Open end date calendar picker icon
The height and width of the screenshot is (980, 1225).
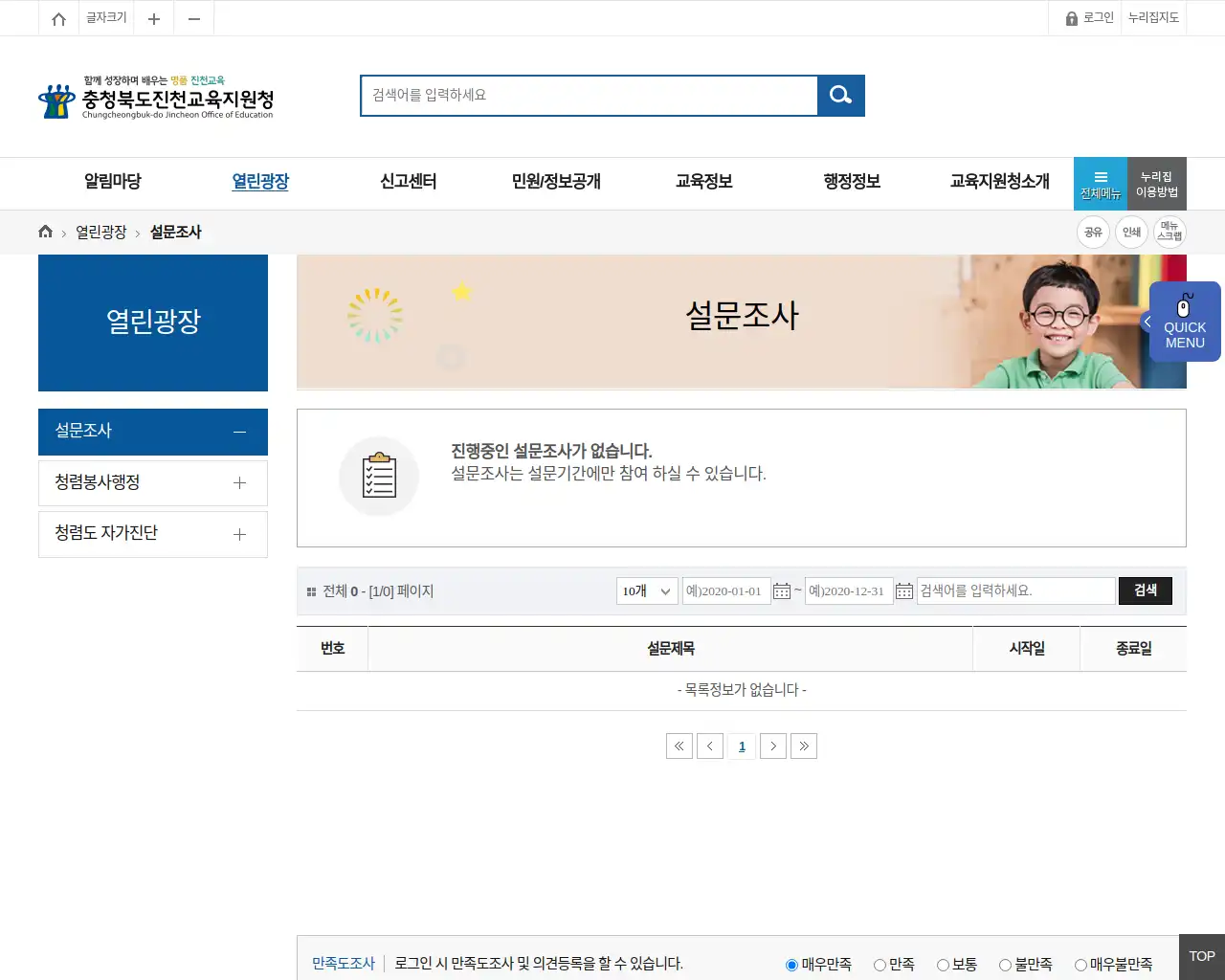(904, 590)
